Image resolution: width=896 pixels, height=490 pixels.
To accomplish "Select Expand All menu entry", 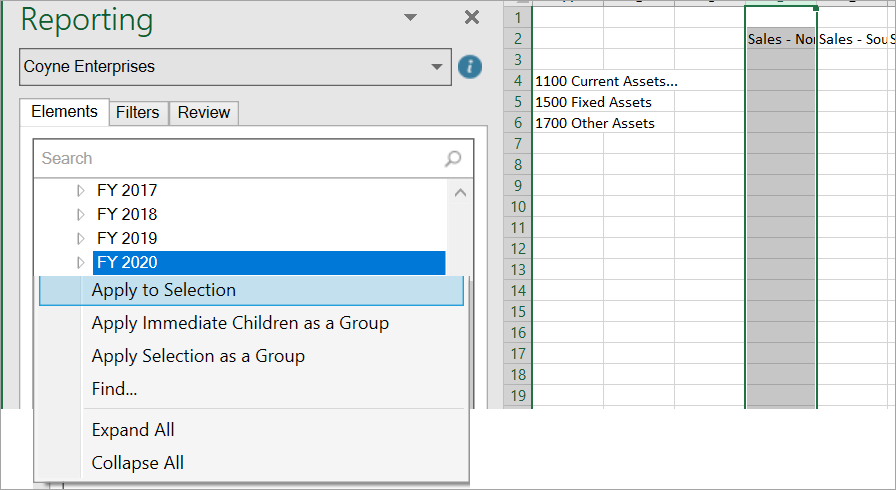I will (x=251, y=429).
